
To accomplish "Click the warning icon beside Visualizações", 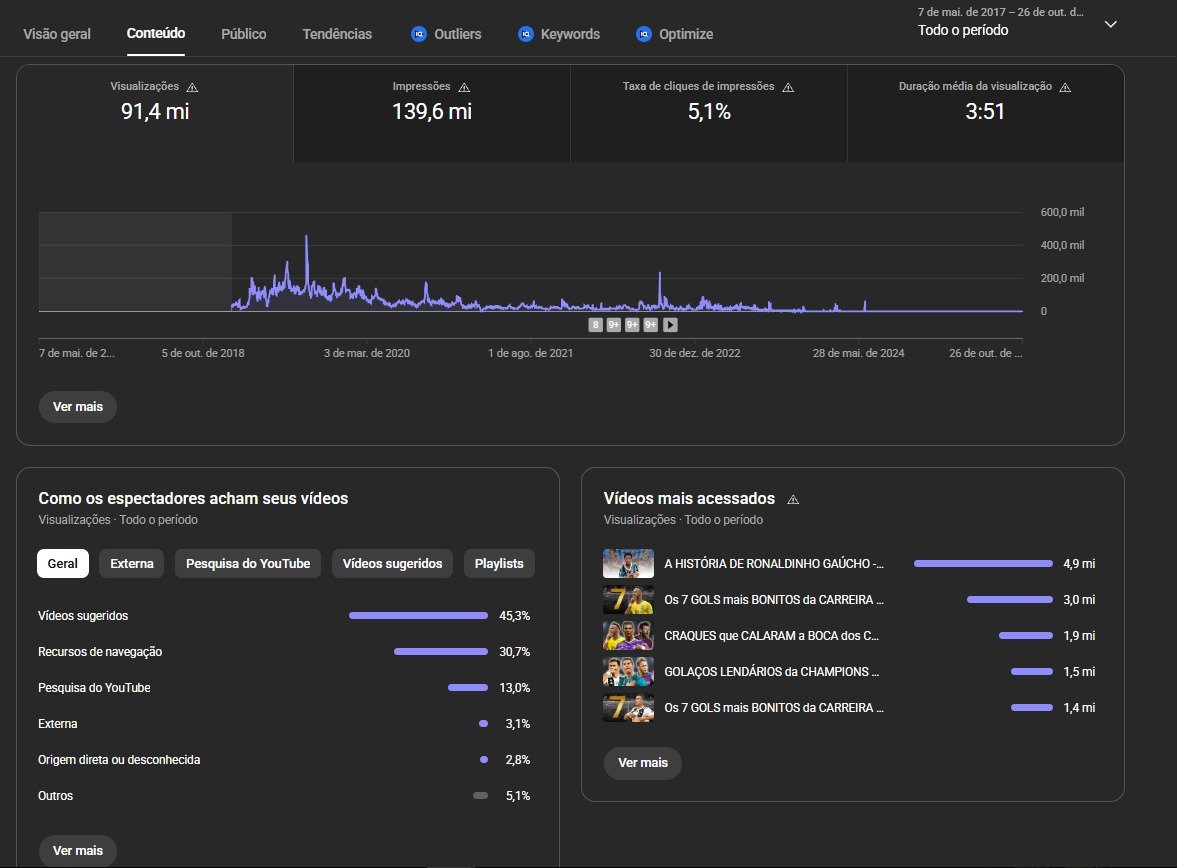I will (193, 87).
